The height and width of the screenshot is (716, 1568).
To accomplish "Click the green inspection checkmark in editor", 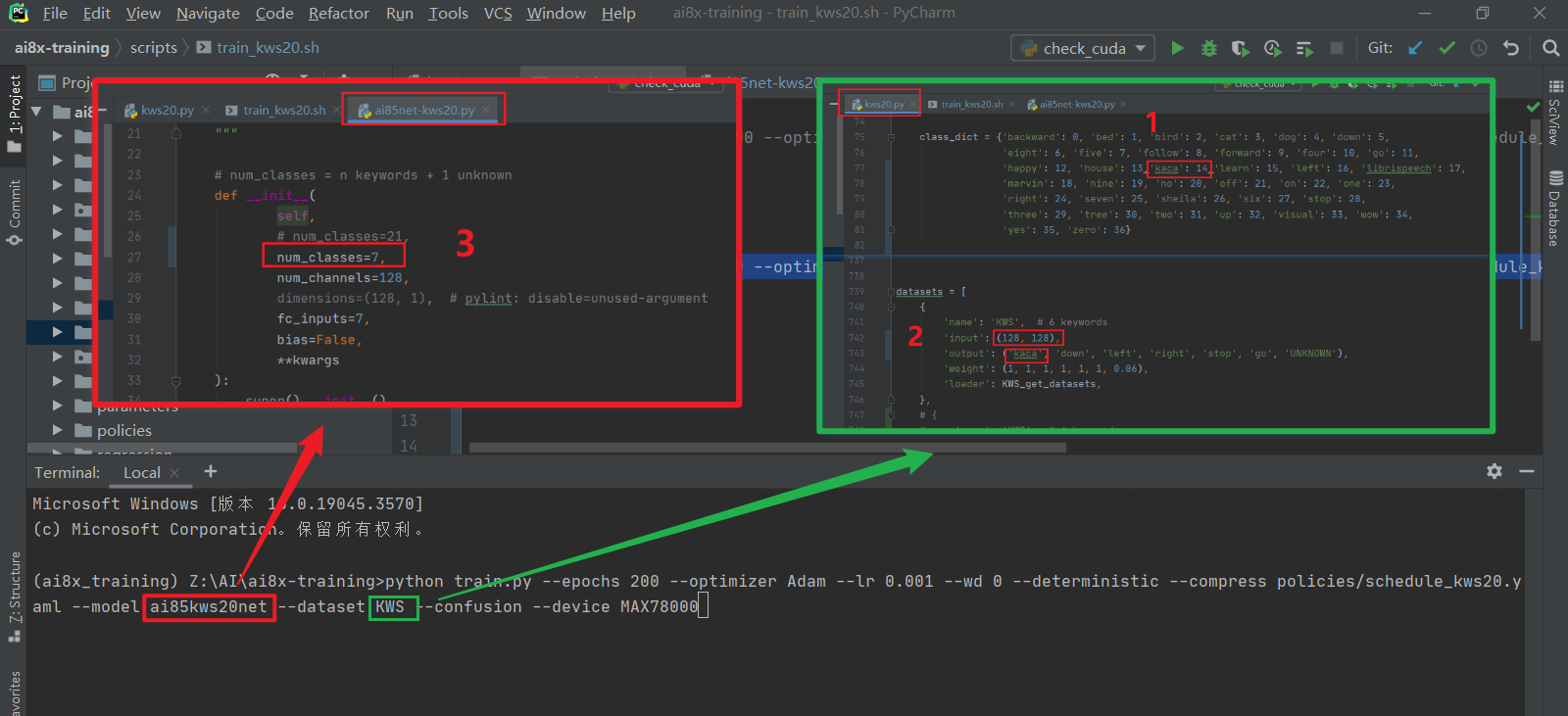I will [1533, 106].
